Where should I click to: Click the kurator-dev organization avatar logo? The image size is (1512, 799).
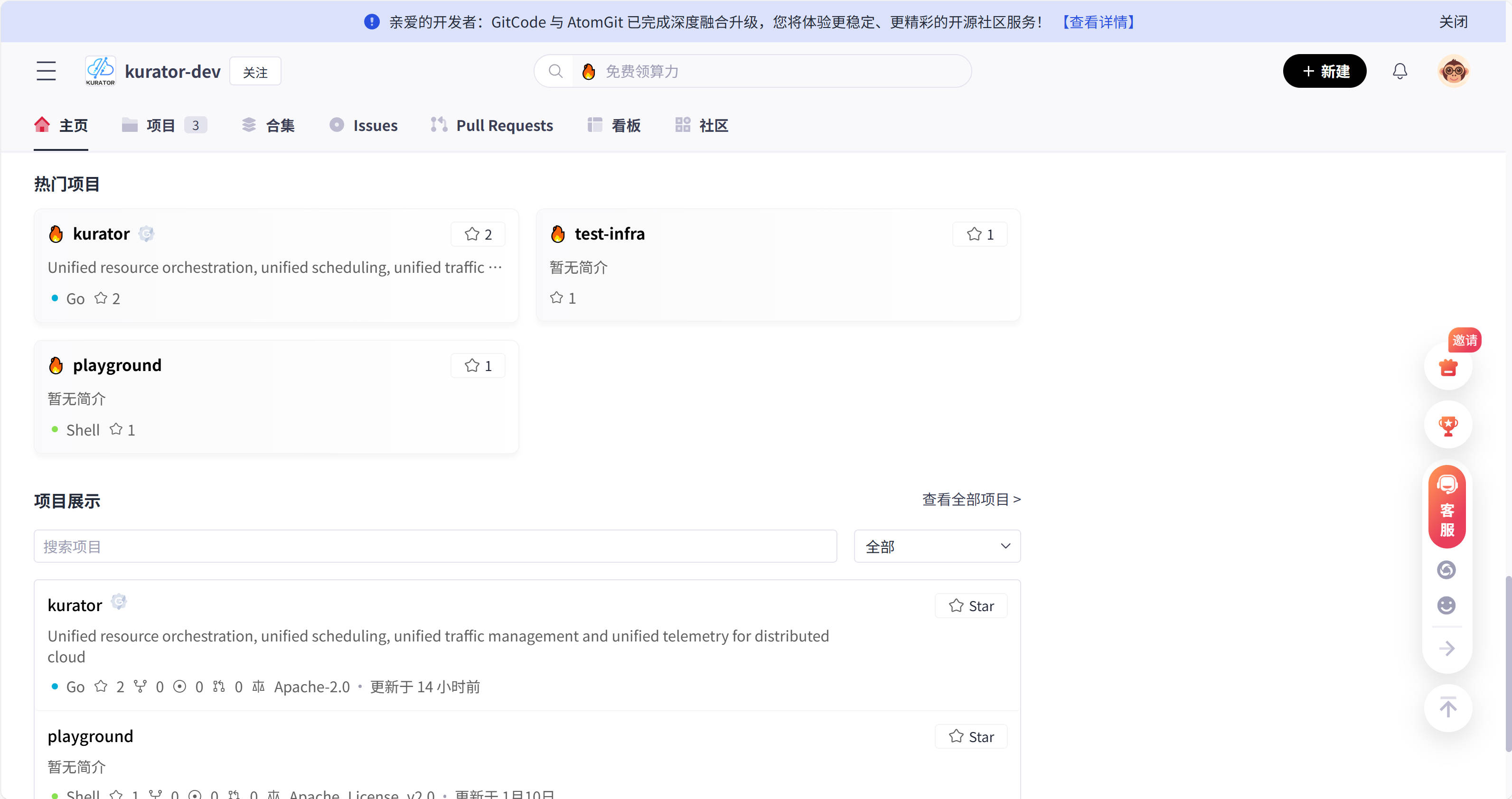(x=100, y=70)
